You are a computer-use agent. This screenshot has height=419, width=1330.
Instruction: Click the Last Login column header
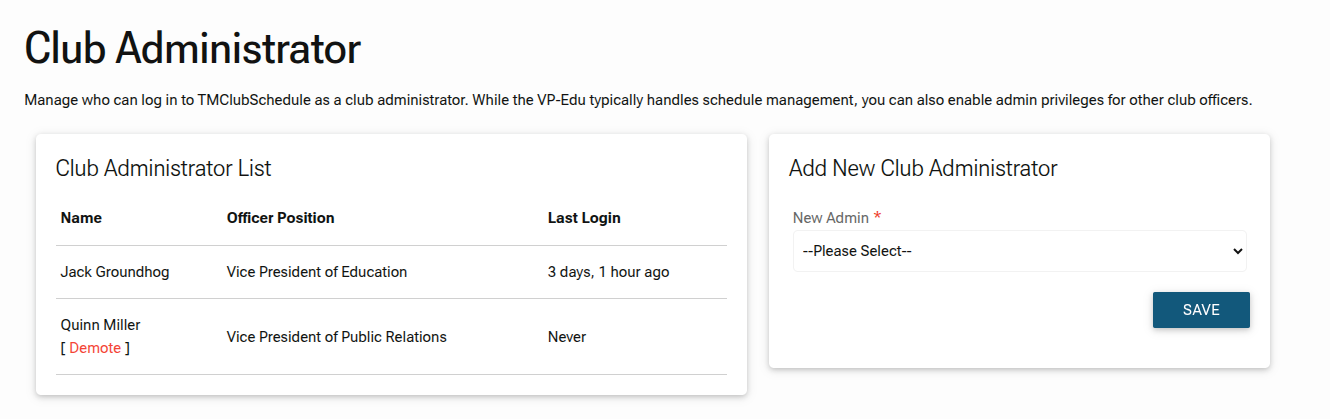tap(584, 218)
